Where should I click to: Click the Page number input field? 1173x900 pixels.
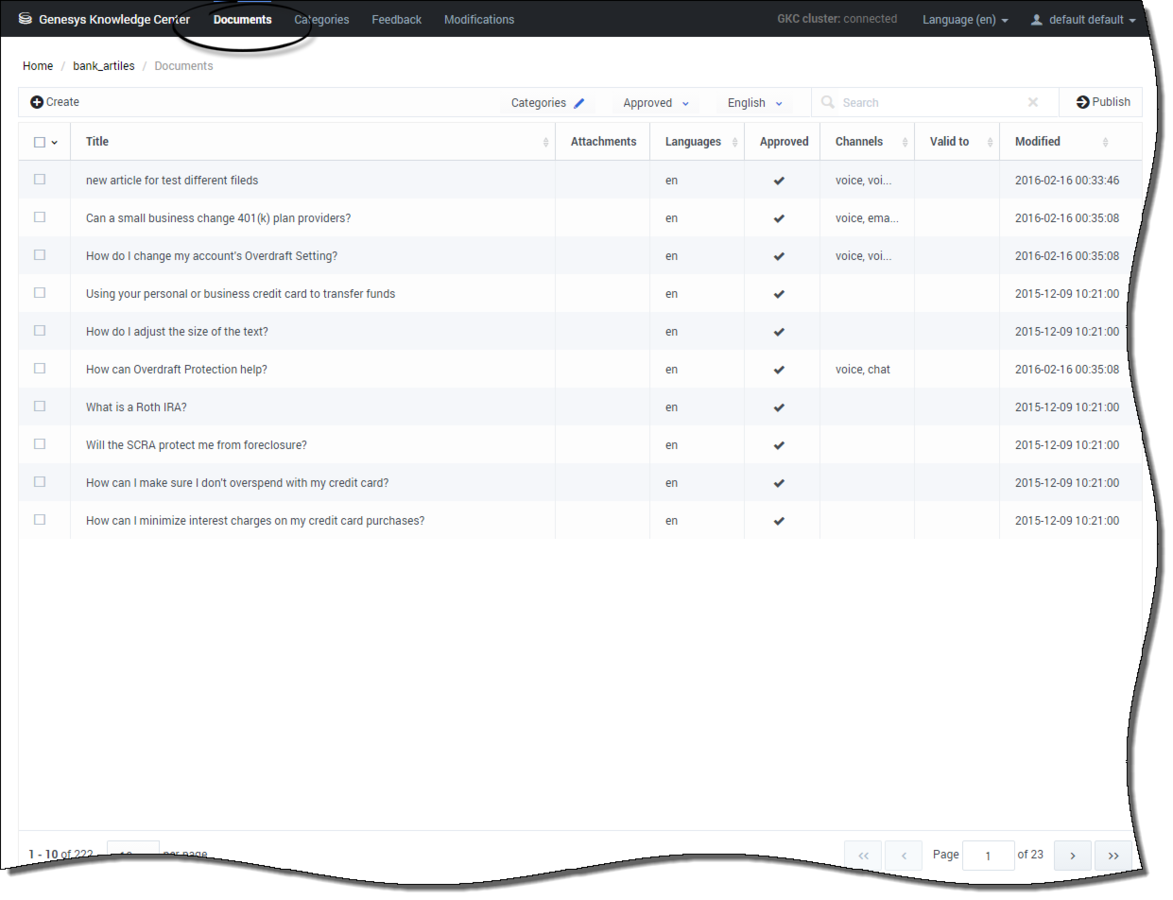coord(987,856)
